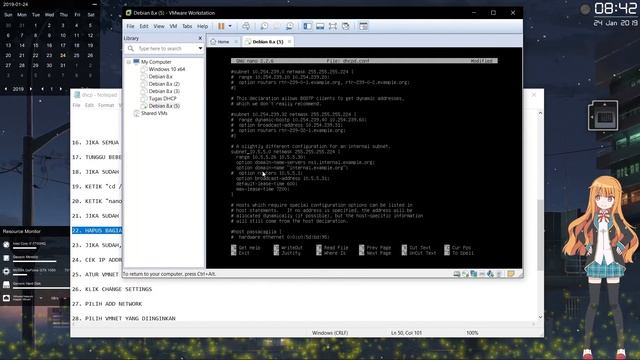Select day 31 in January calendar

63,65
